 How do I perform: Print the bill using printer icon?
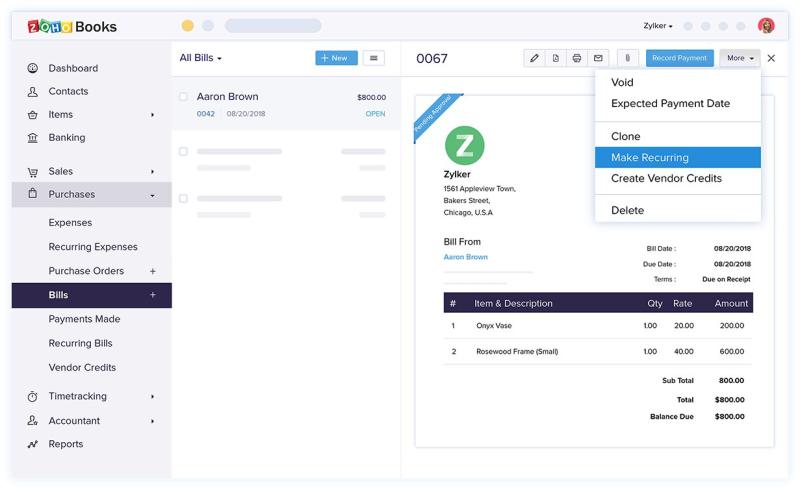577,58
